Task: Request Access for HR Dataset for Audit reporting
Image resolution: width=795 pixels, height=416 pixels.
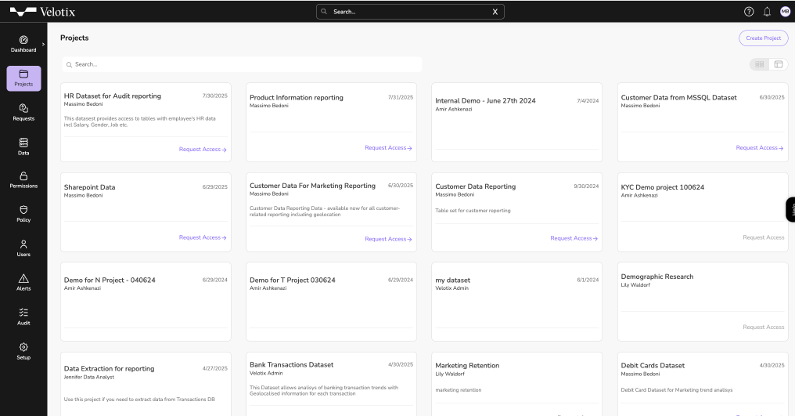Action: 202,149
